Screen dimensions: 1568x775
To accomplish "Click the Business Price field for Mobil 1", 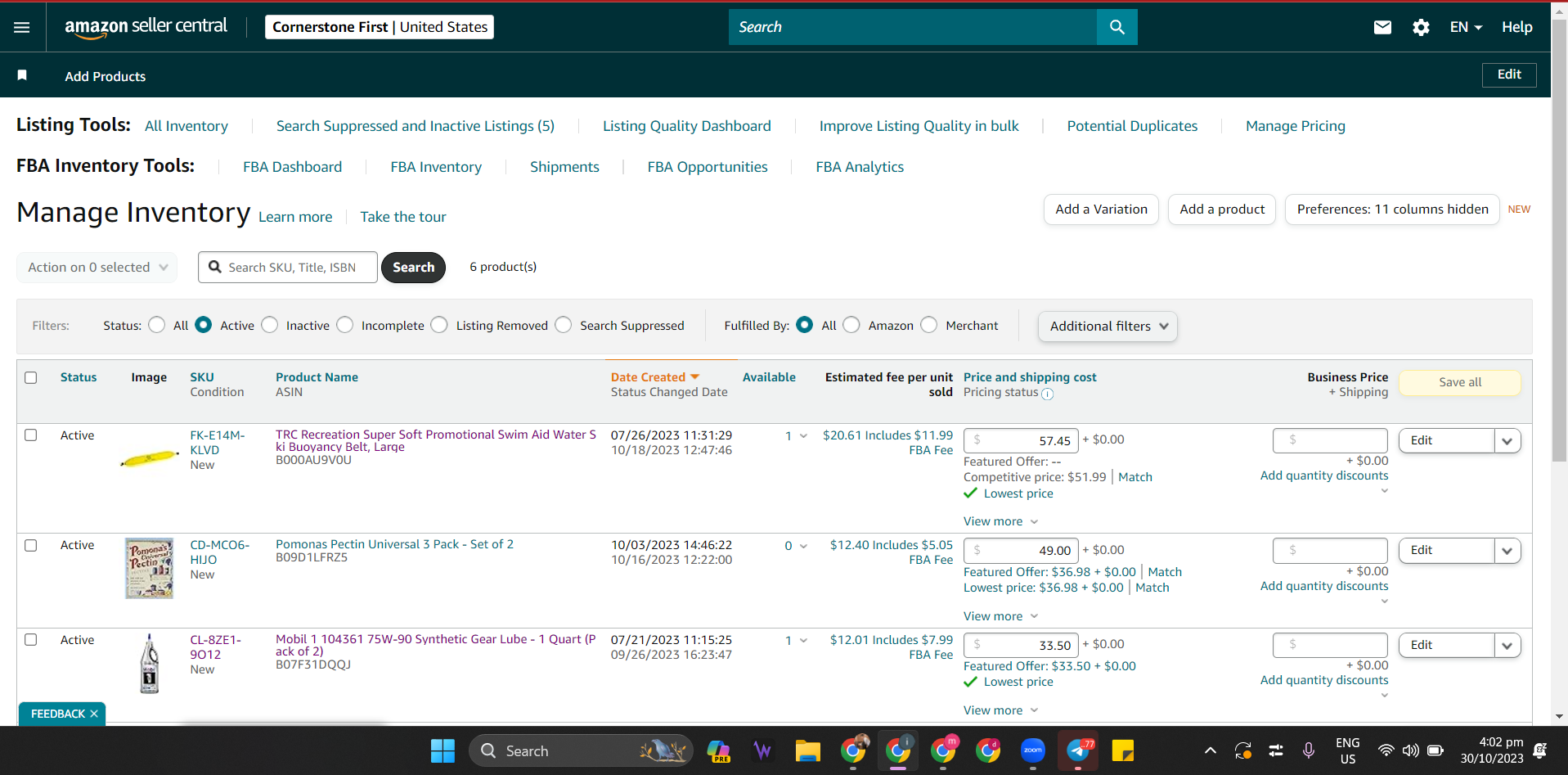I will (1330, 645).
